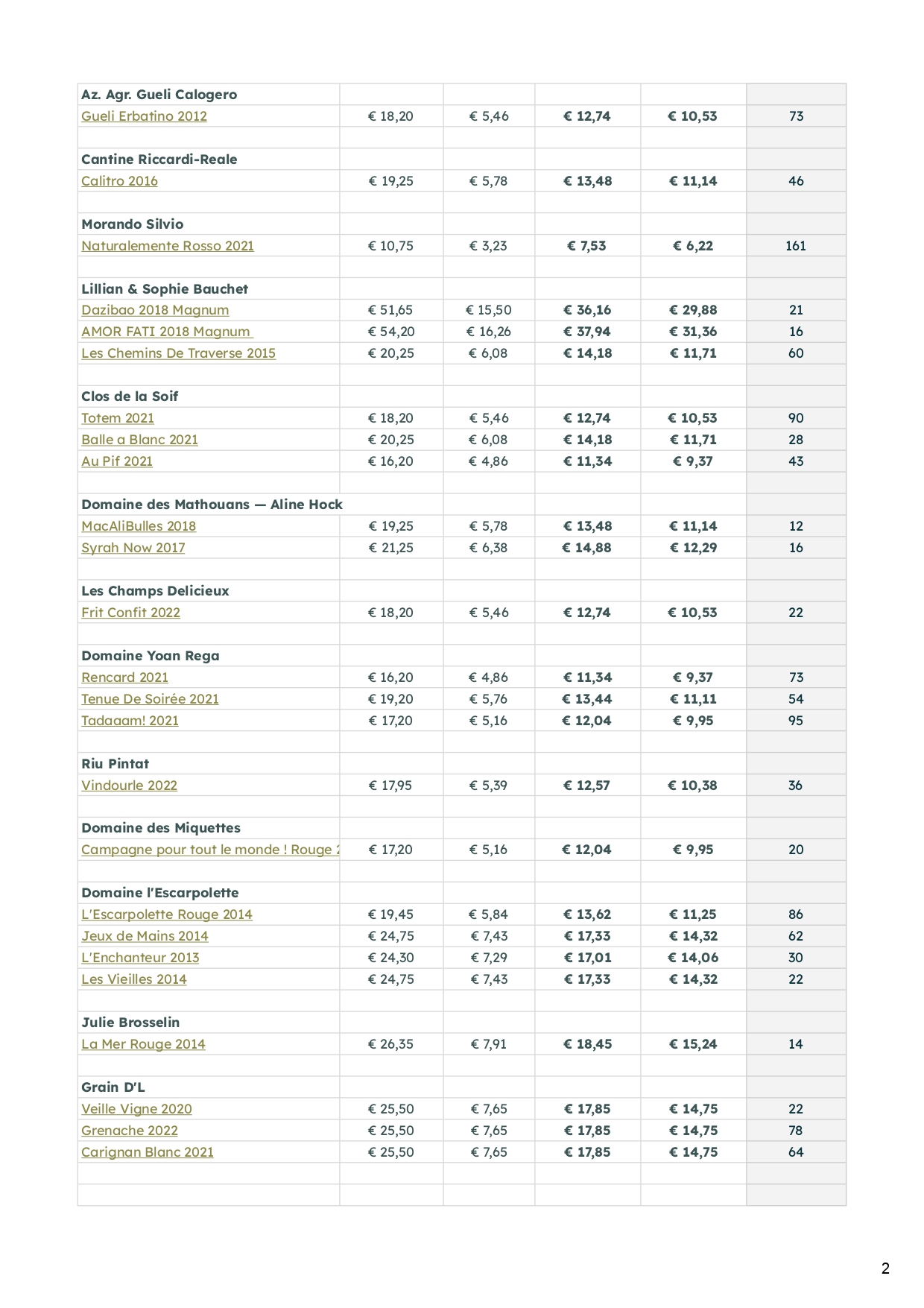Viewport: 924px width, 1308px height.
Task: Select quantity 46 in Calitro 2016 row
Action: [796, 181]
